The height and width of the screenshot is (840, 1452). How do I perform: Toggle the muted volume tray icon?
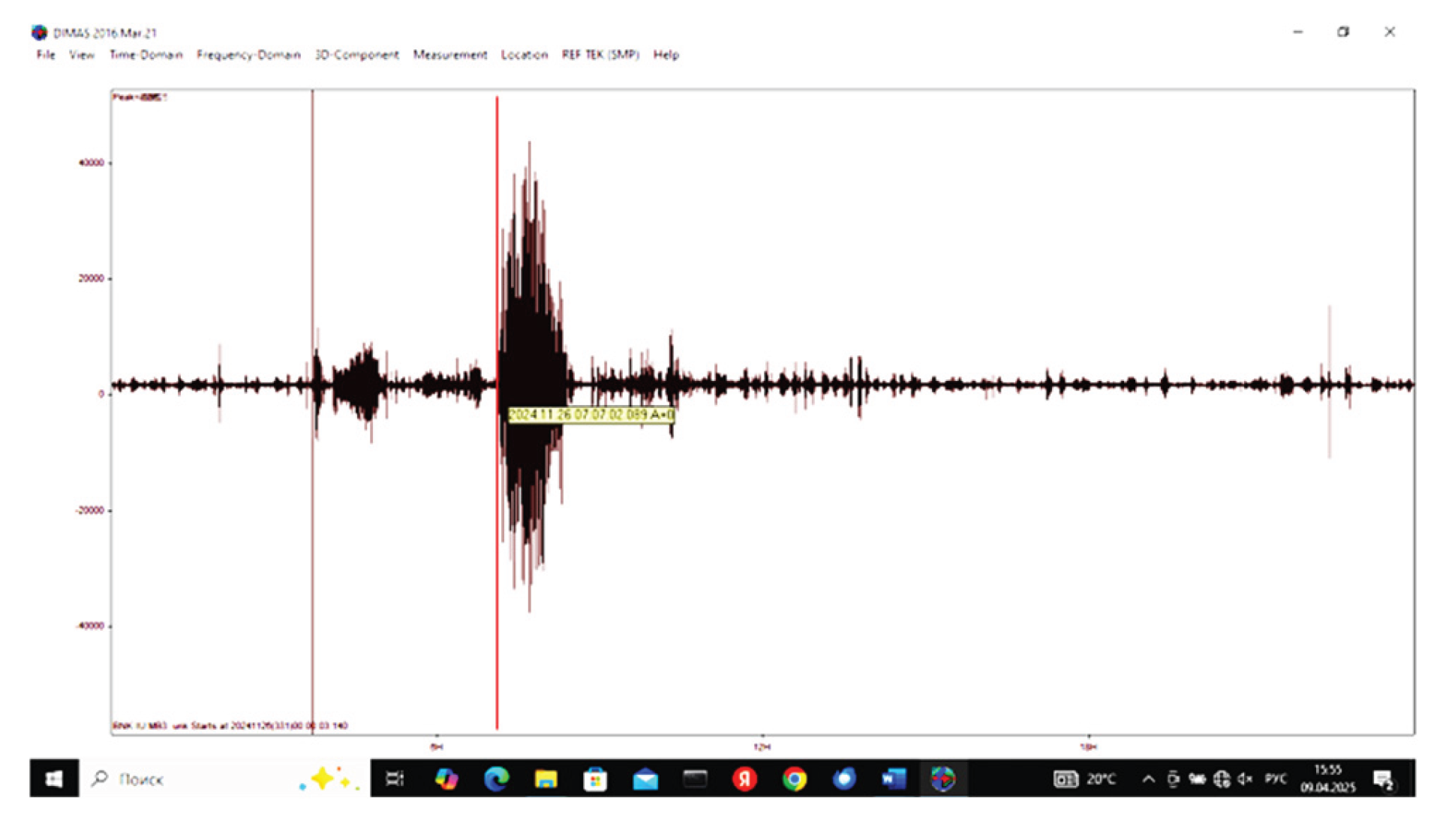(x=1245, y=778)
